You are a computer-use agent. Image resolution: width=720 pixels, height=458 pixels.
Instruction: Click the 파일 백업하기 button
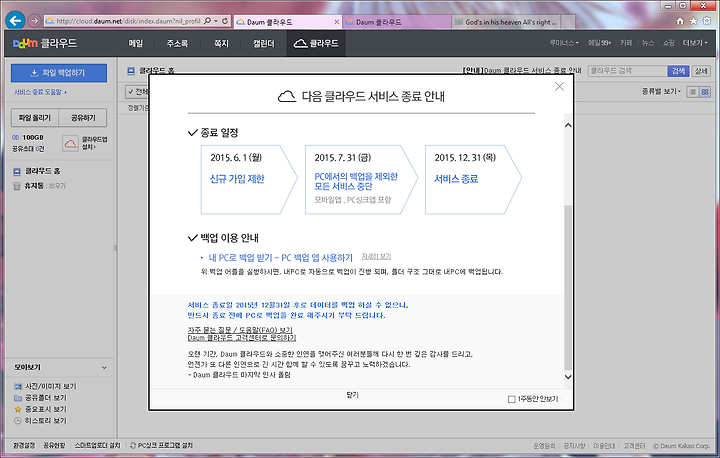click(x=59, y=73)
